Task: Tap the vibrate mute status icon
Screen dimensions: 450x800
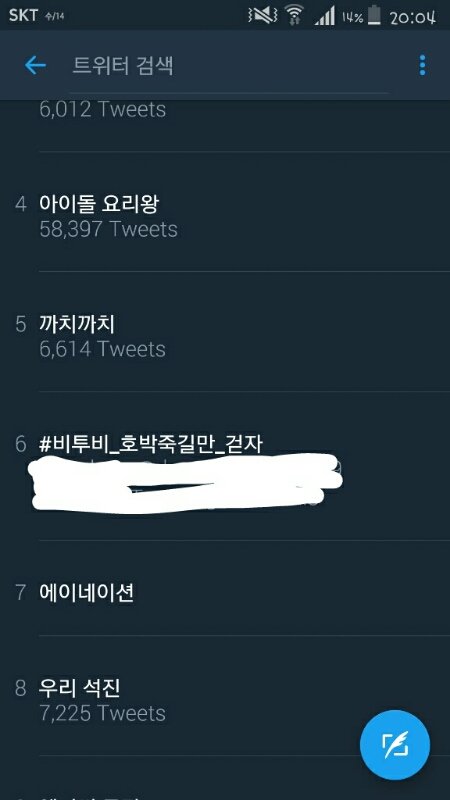Action: [262, 16]
